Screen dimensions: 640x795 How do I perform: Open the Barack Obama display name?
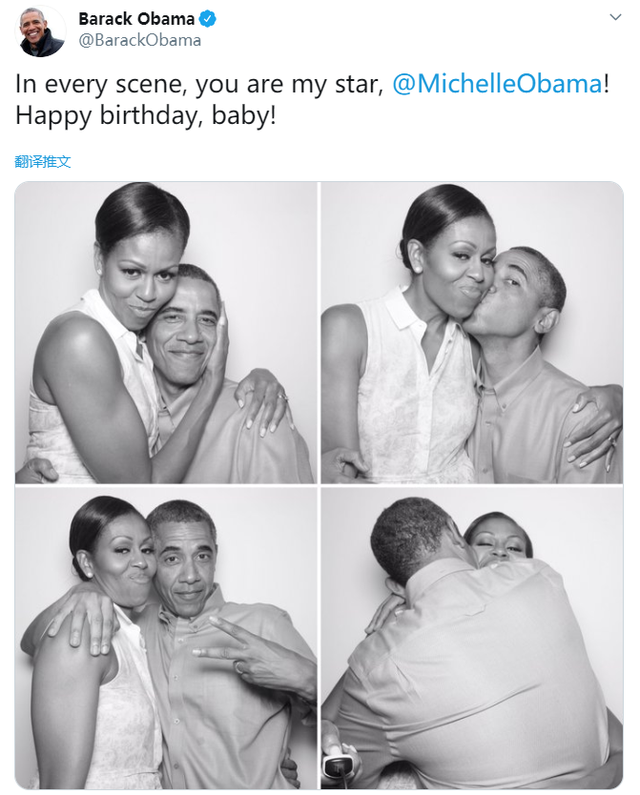(x=138, y=19)
